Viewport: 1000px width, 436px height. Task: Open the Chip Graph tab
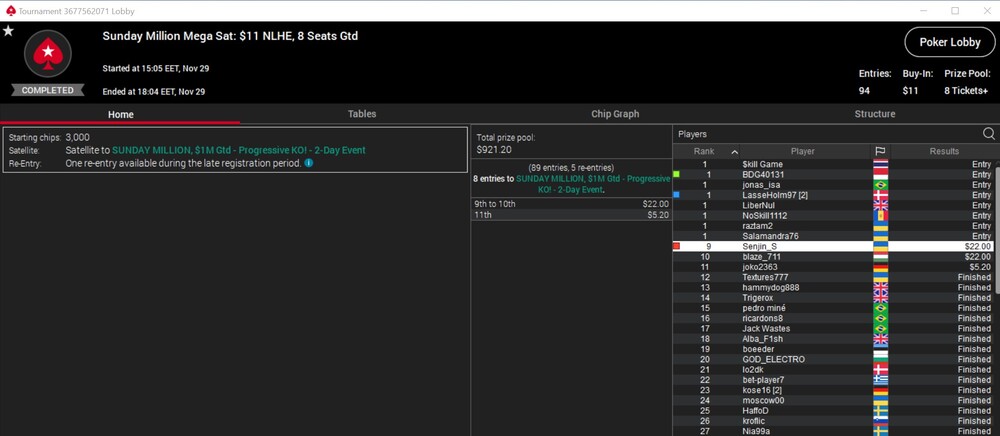click(615, 114)
